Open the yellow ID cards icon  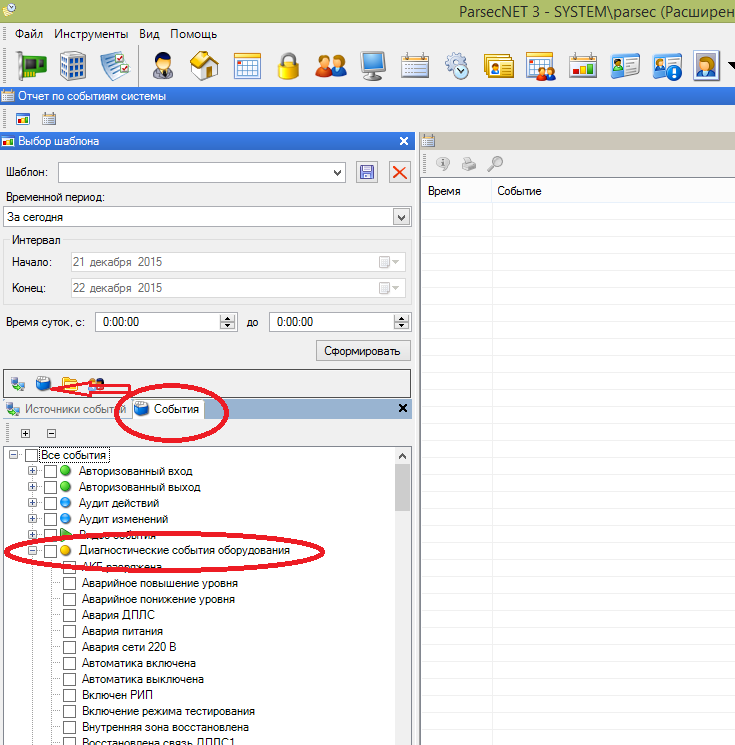click(499, 66)
